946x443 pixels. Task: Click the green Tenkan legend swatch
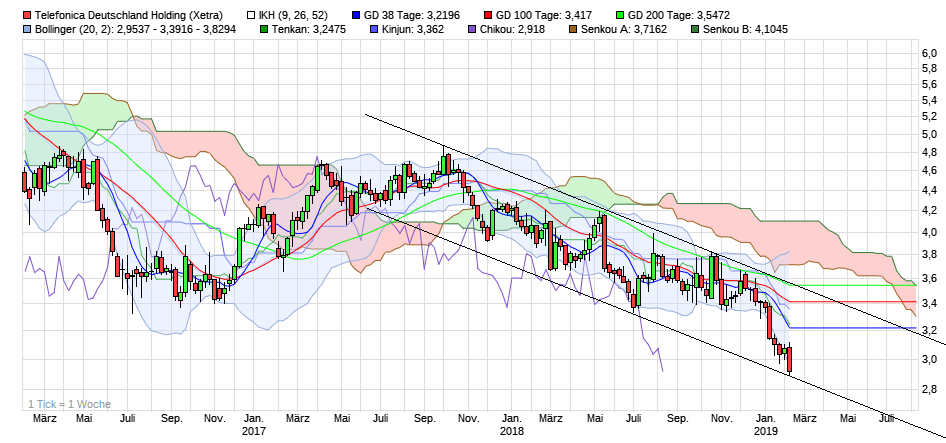[264, 29]
